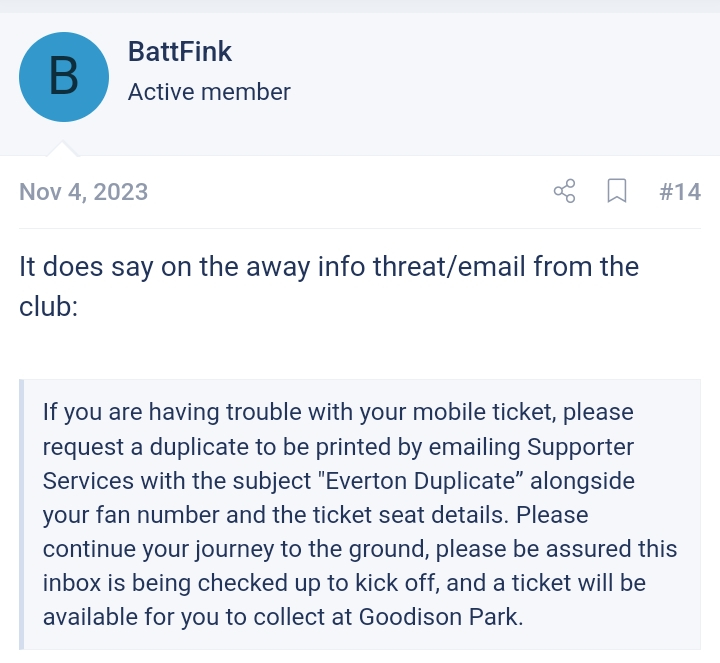720x663 pixels.
Task: Click the 'your fan number' line in the quote
Action: click(x=315, y=515)
